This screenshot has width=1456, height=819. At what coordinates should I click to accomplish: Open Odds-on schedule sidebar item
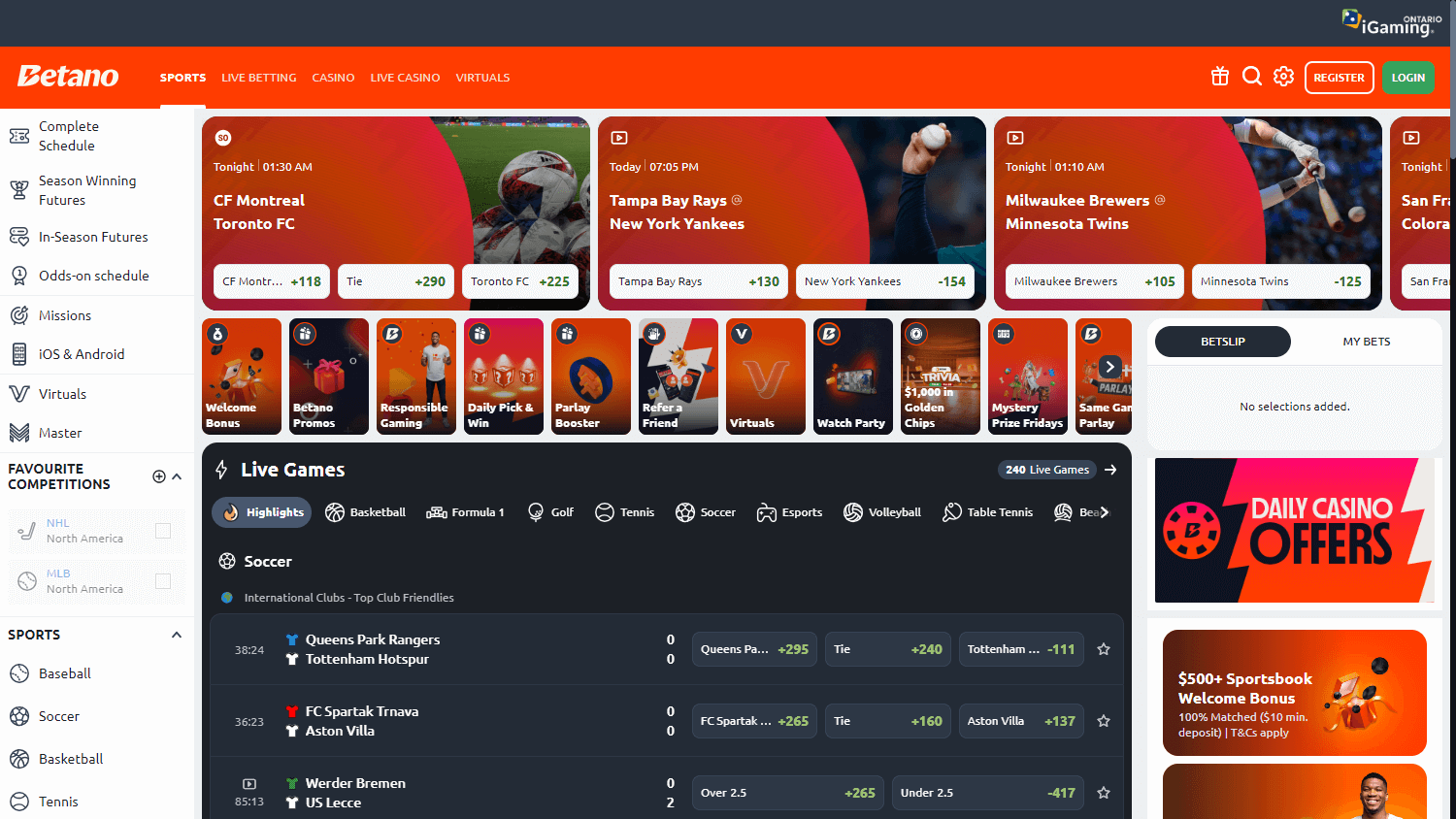point(97,276)
